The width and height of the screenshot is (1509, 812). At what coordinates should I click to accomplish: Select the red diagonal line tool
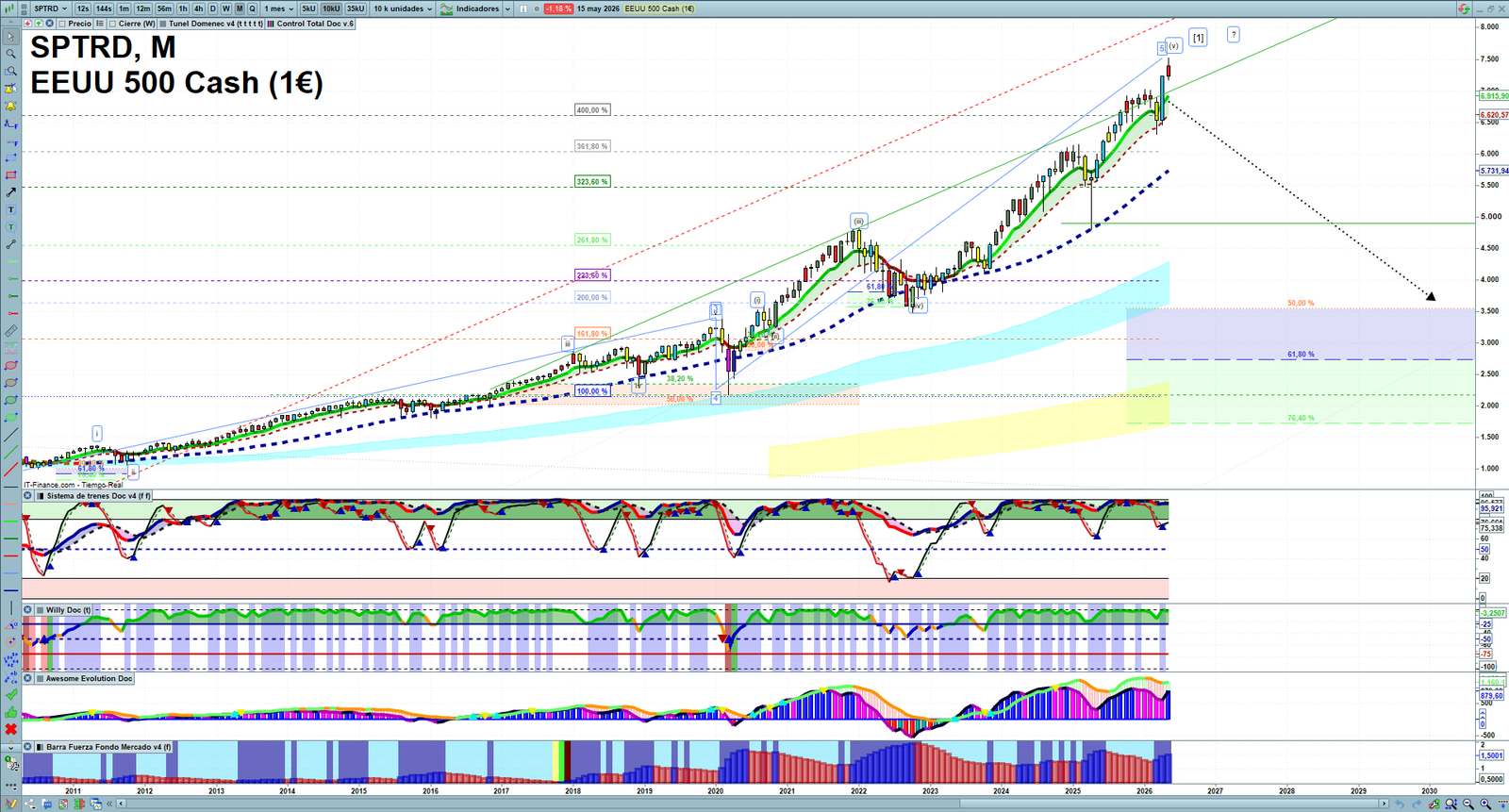10,470
